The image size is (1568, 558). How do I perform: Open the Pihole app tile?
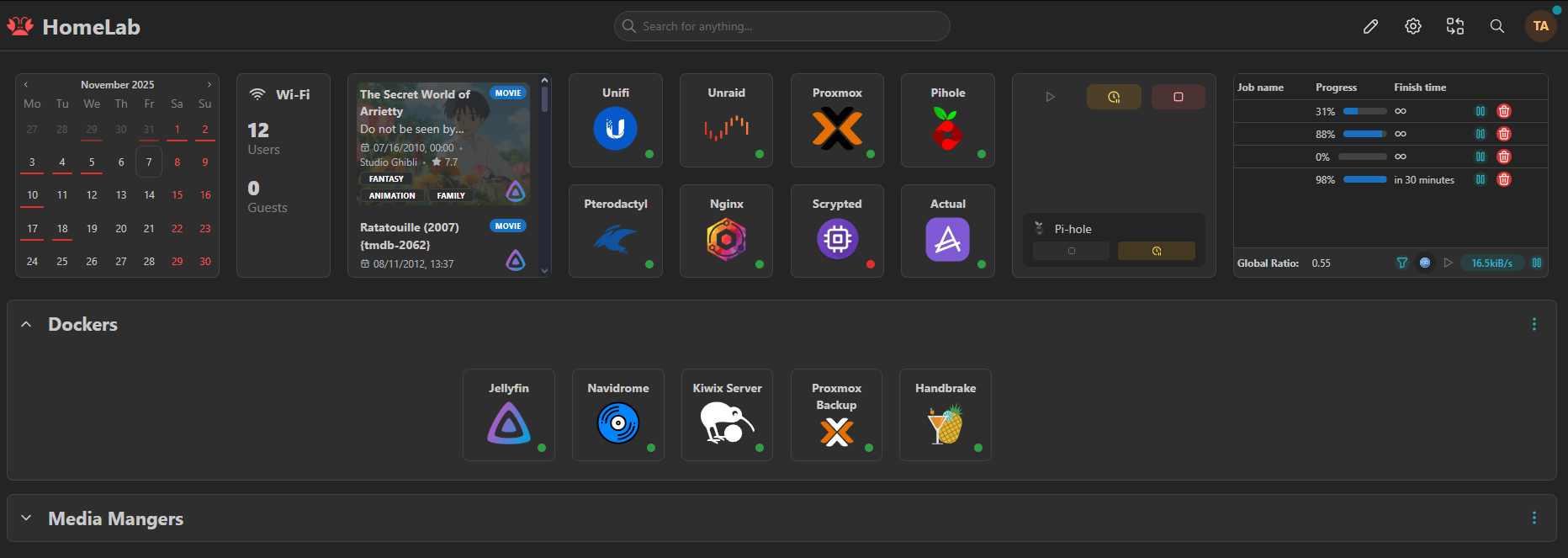(947, 120)
